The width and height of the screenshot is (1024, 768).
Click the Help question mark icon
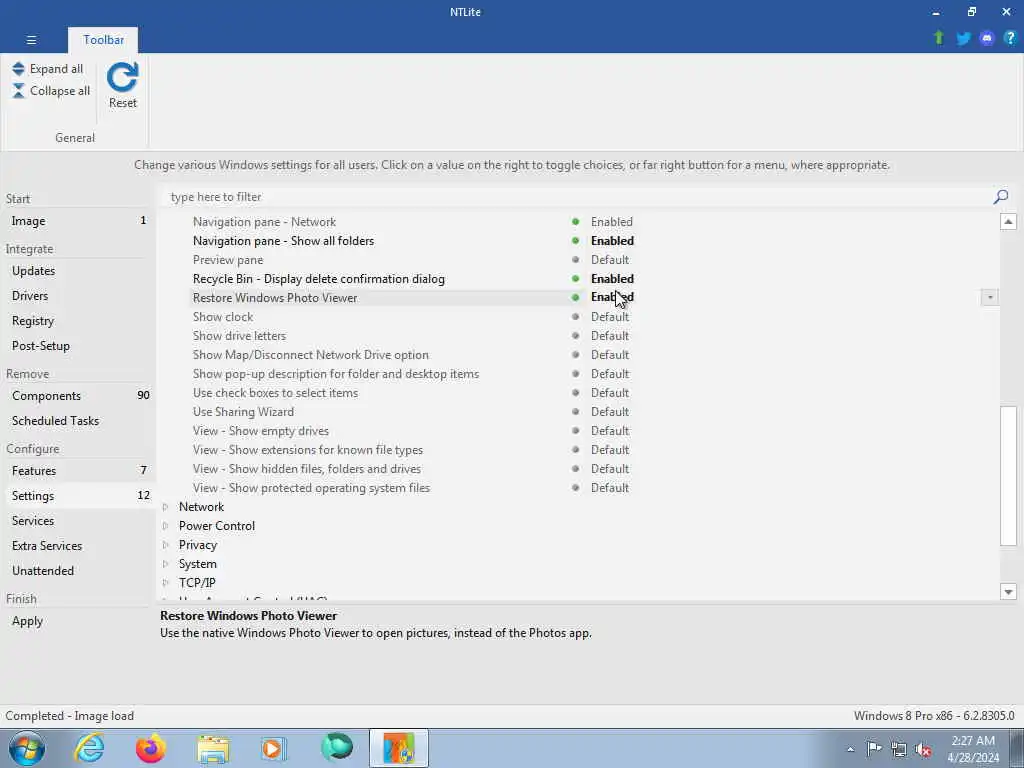(x=1010, y=38)
